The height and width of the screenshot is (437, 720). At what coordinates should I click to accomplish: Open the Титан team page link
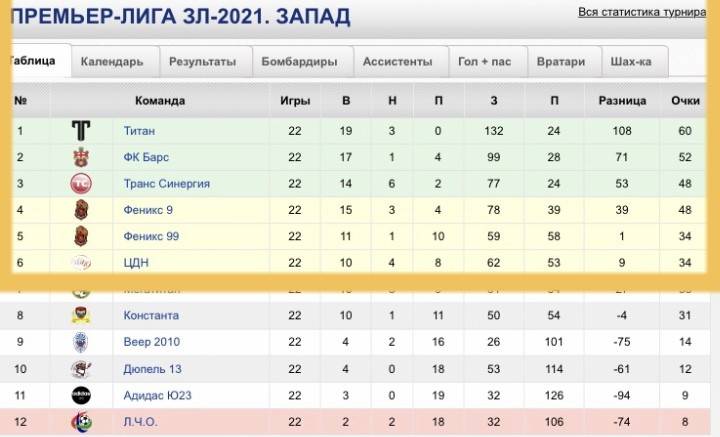[x=139, y=131]
